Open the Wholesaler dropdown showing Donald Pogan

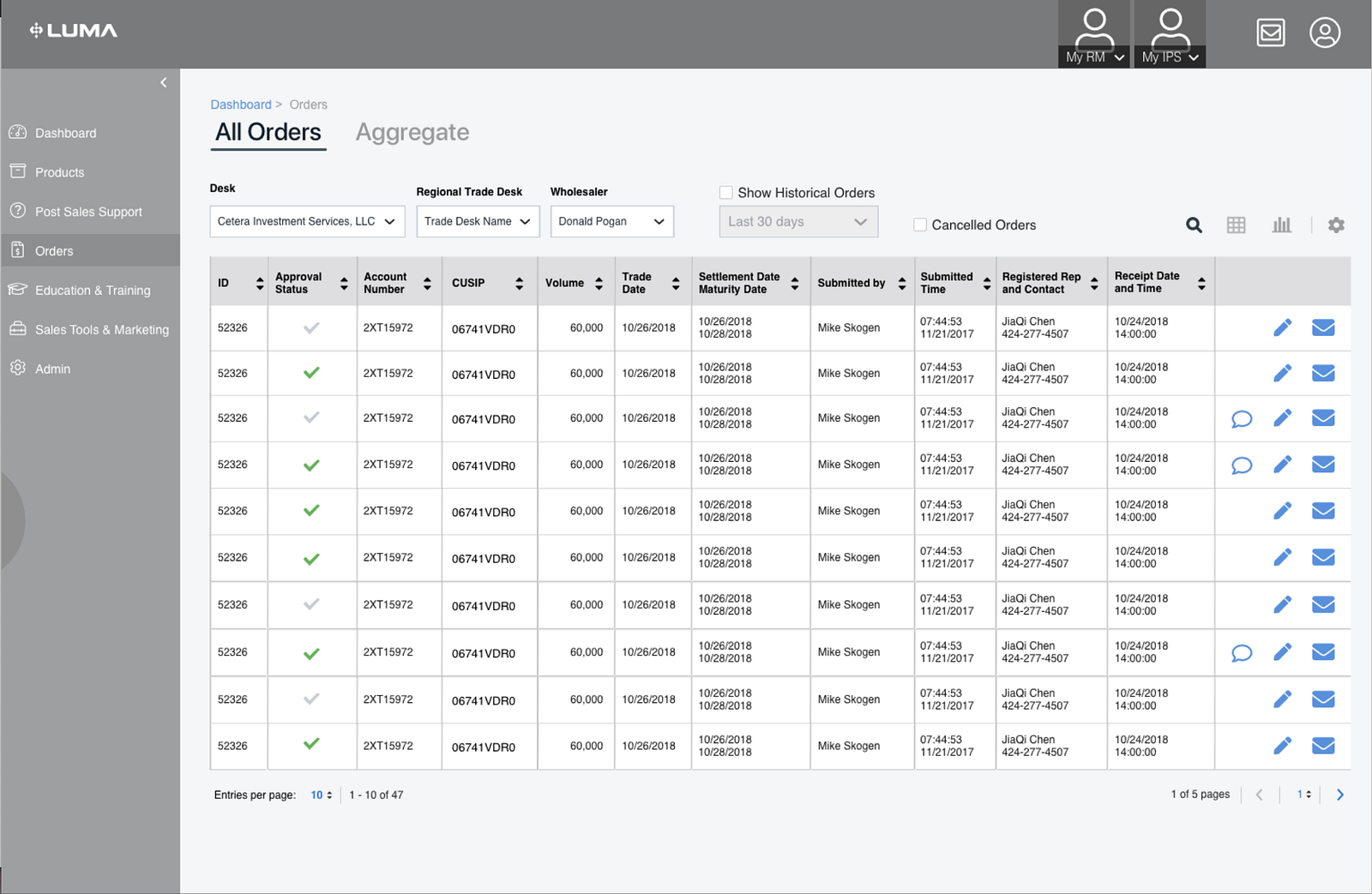coord(611,221)
